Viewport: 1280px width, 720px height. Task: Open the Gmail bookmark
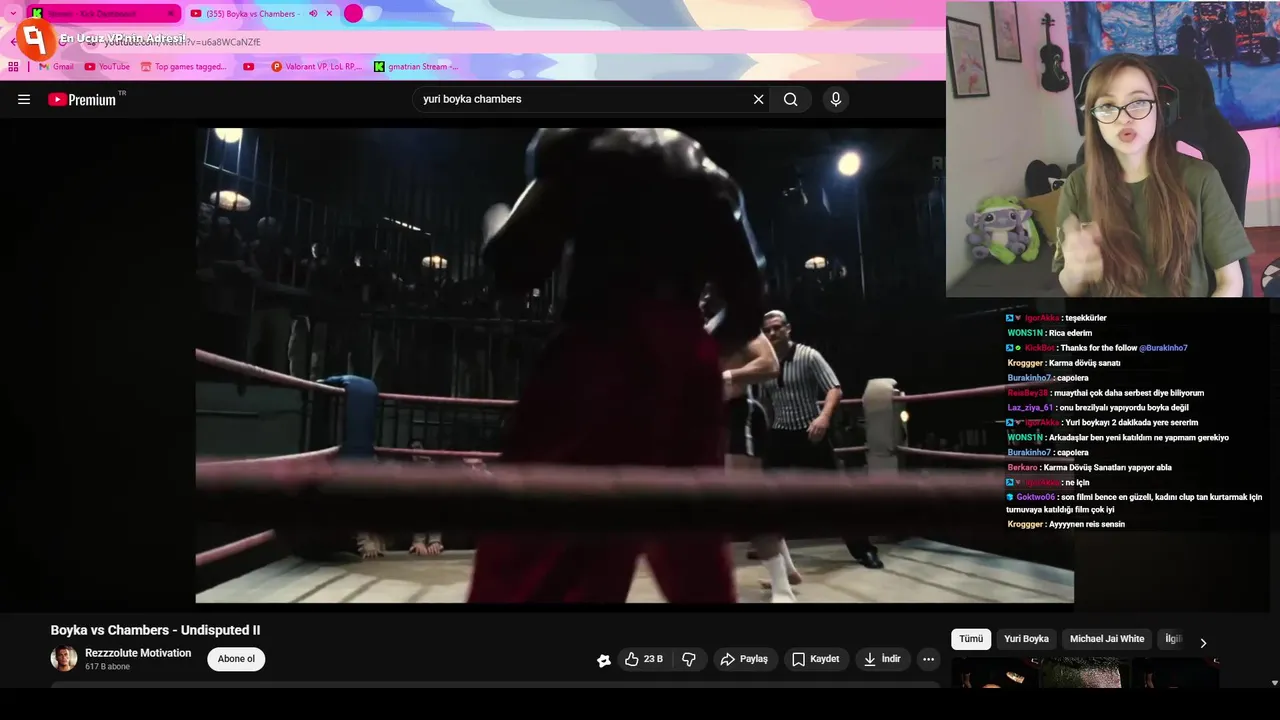pos(56,67)
